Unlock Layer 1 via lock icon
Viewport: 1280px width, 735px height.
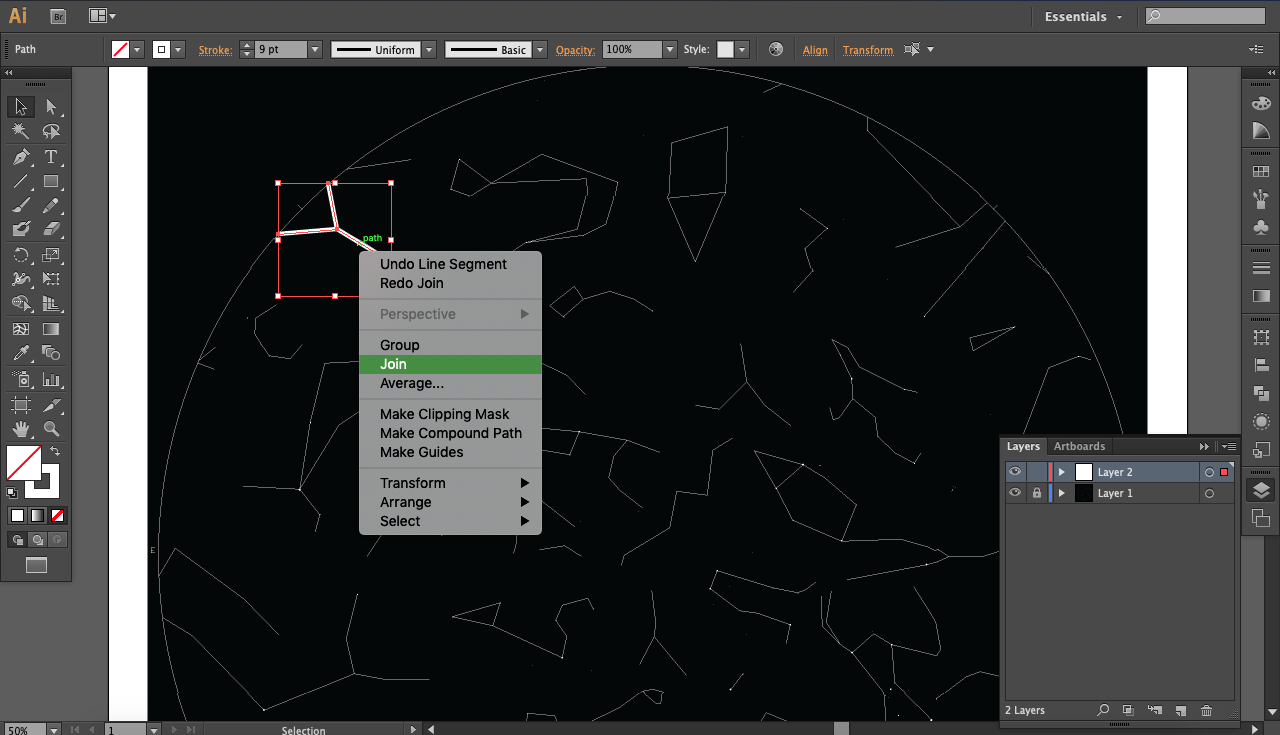[x=1037, y=493]
